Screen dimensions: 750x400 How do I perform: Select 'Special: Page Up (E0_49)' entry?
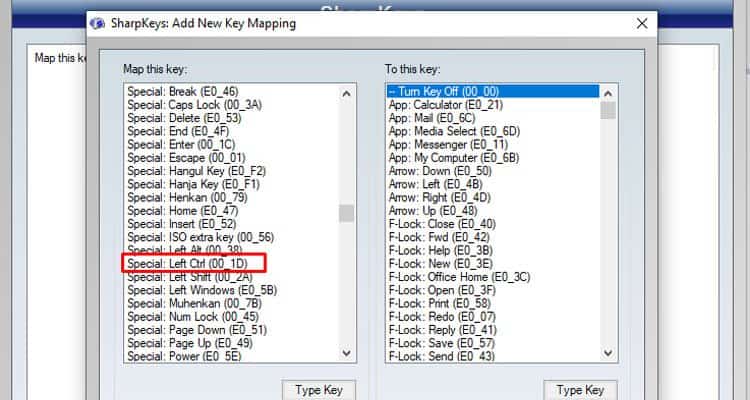(x=190, y=343)
